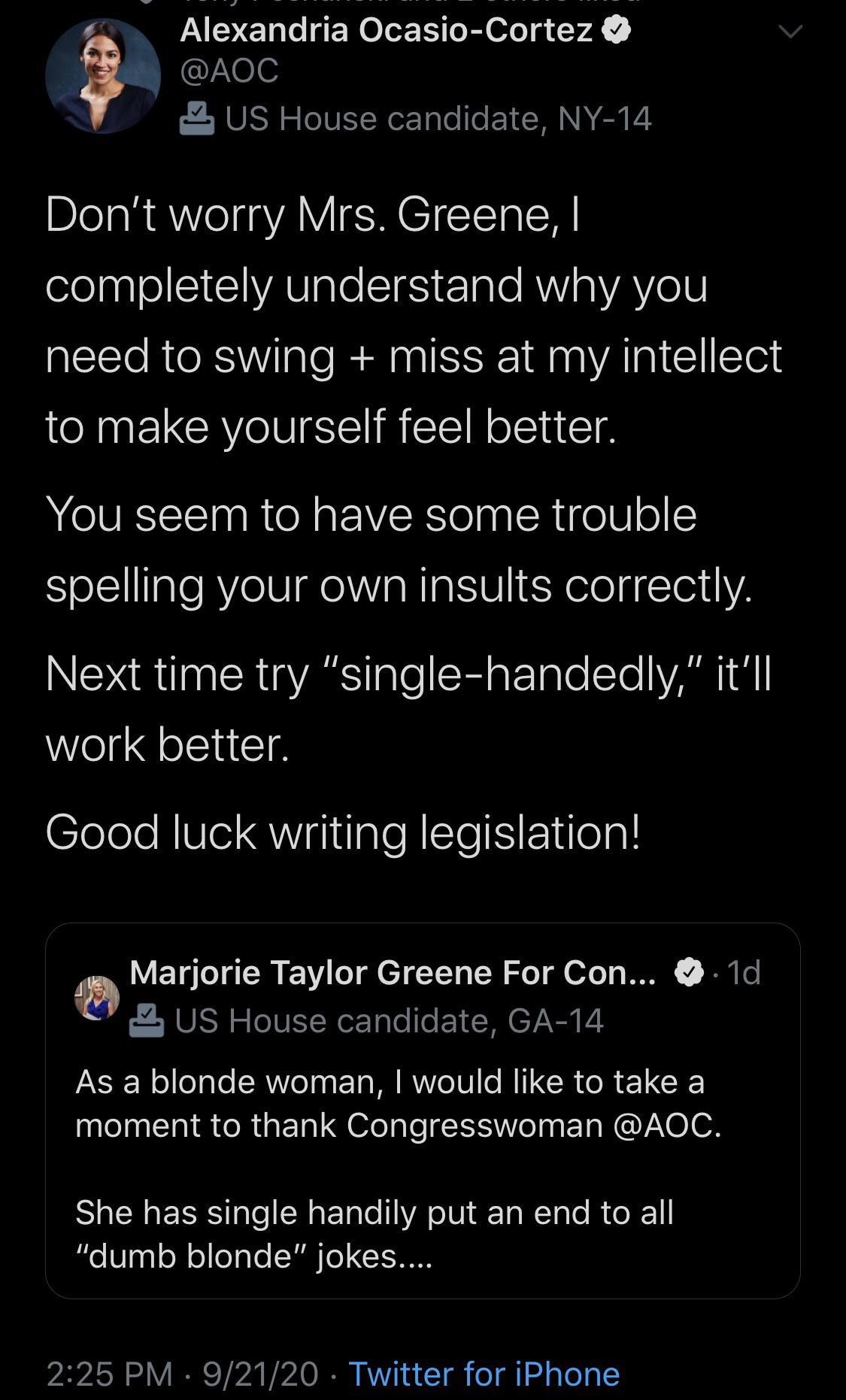The height and width of the screenshot is (1400, 846).
Task: Open the 'Twitter for iPhone' source link
Action: [484, 1374]
